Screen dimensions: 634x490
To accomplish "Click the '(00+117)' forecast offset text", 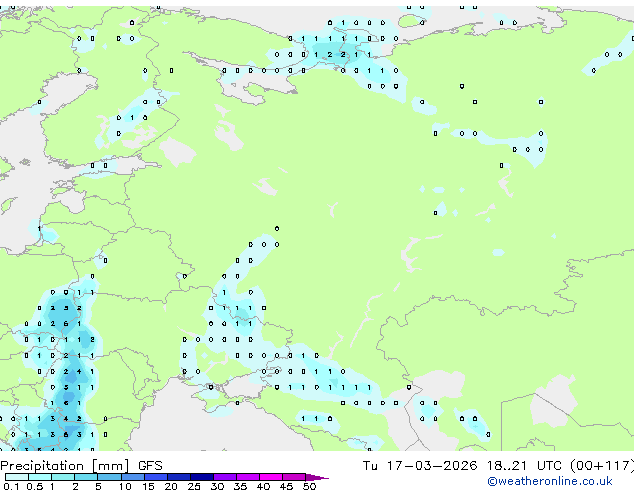I will 602,466.
